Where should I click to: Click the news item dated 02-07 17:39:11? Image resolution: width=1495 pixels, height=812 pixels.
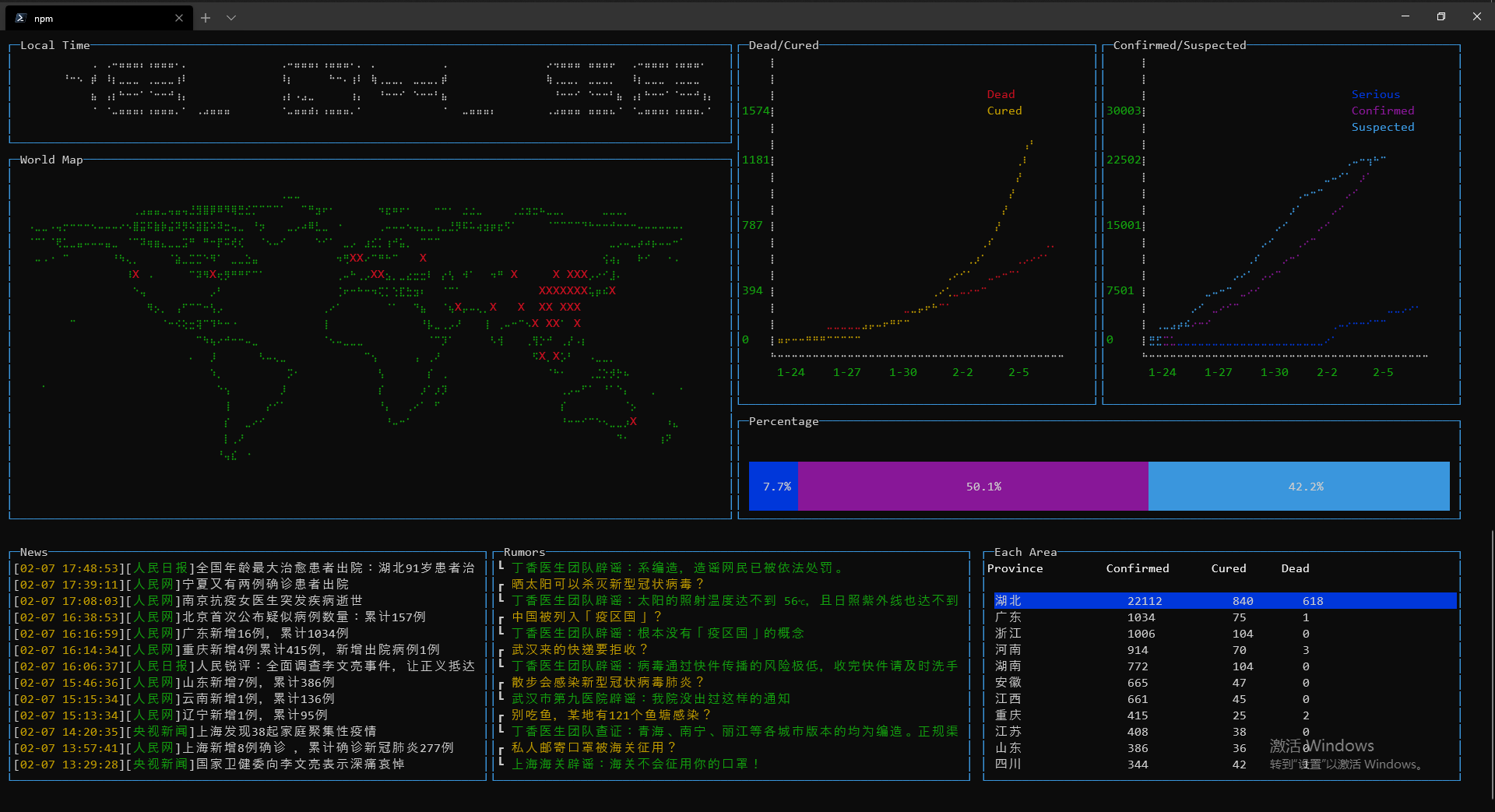(x=181, y=585)
